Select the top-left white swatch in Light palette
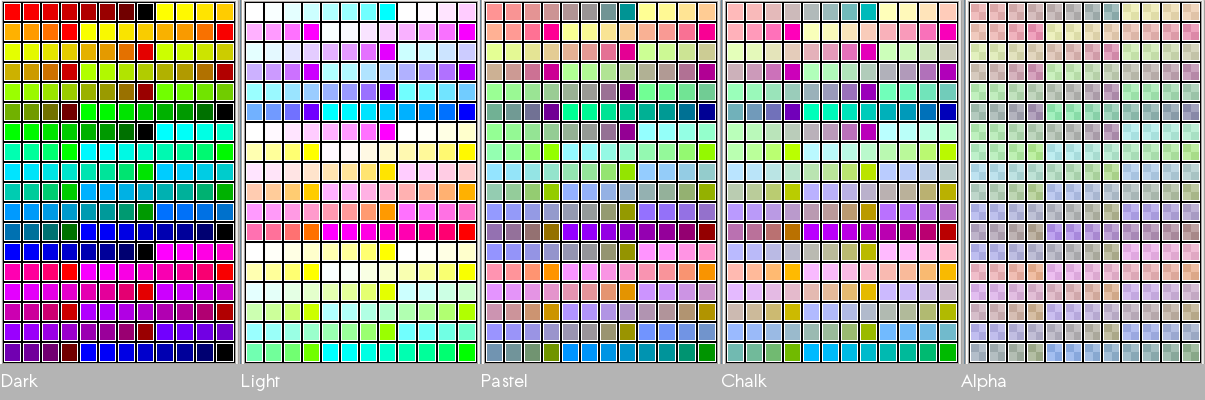The height and width of the screenshot is (400, 1205). click(x=254, y=12)
